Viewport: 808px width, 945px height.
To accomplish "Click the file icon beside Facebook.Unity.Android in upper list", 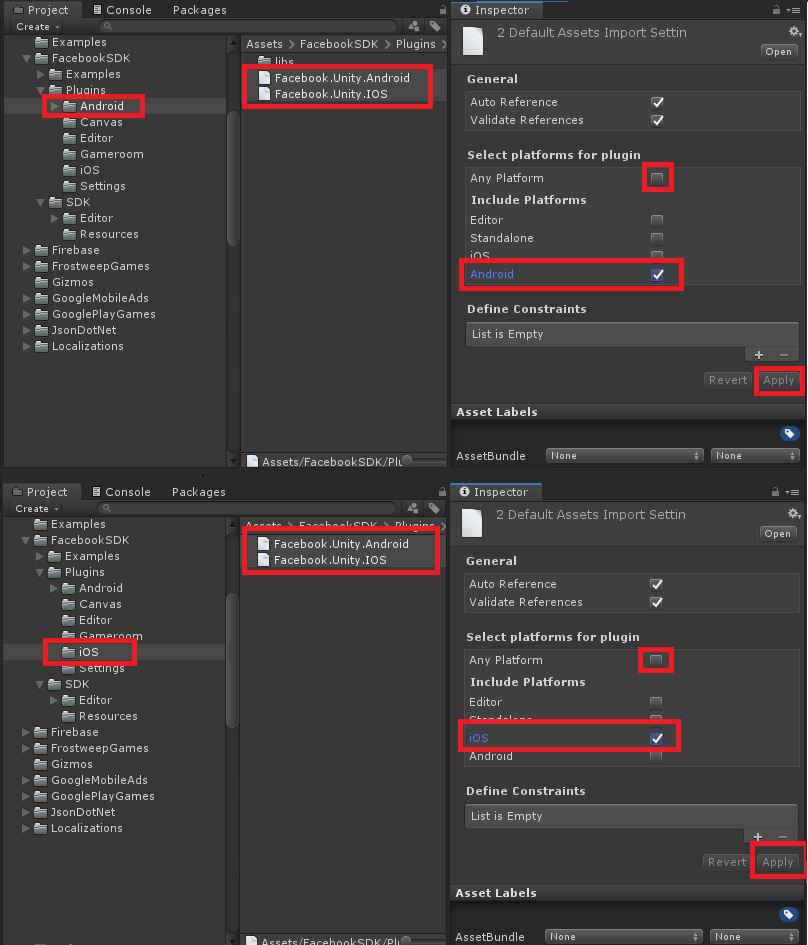I will (264, 78).
